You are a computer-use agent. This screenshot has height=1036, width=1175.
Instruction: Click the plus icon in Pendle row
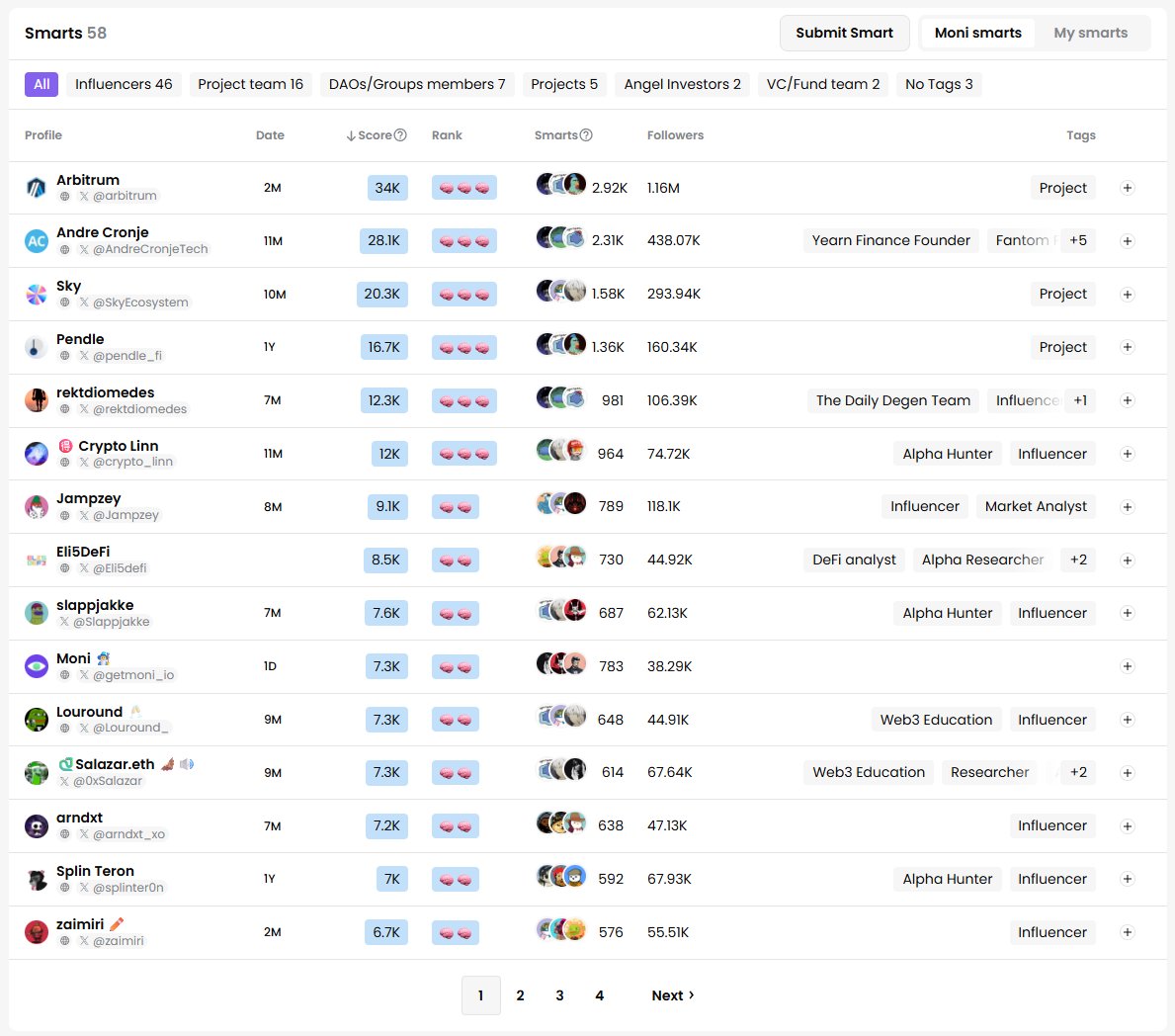pyautogui.click(x=1127, y=347)
